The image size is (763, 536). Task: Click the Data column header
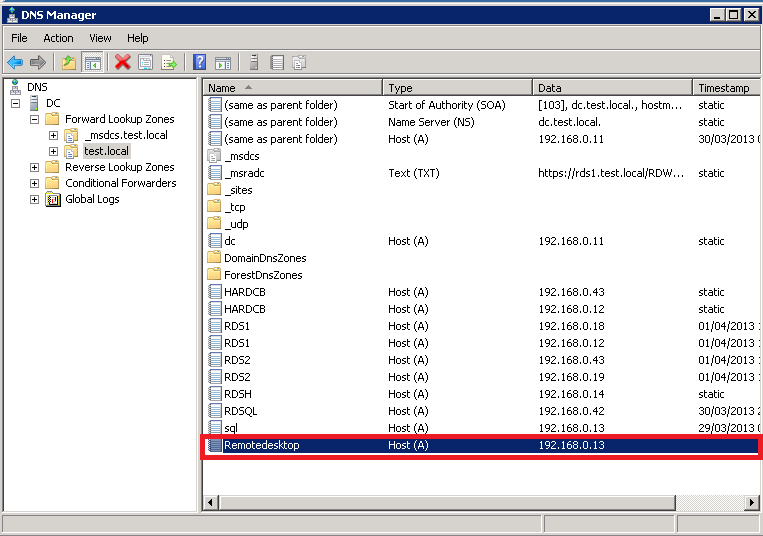(x=611, y=88)
